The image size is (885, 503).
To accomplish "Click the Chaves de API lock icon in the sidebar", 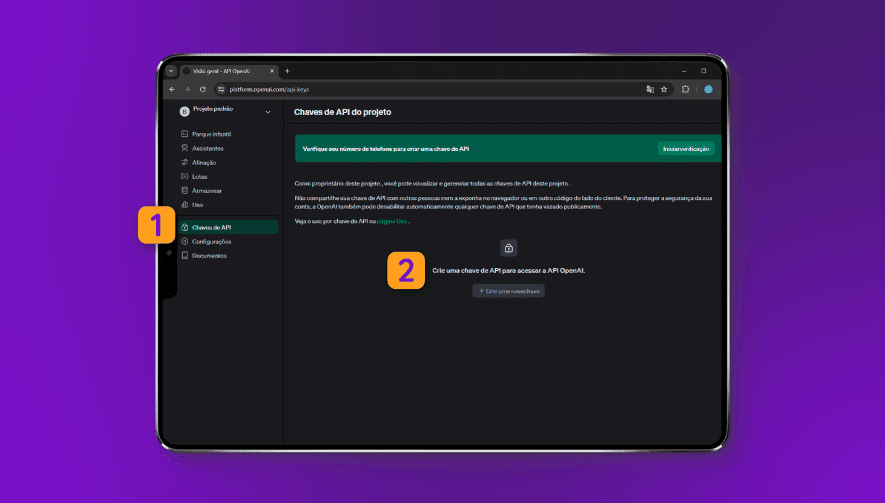I will 185,228.
